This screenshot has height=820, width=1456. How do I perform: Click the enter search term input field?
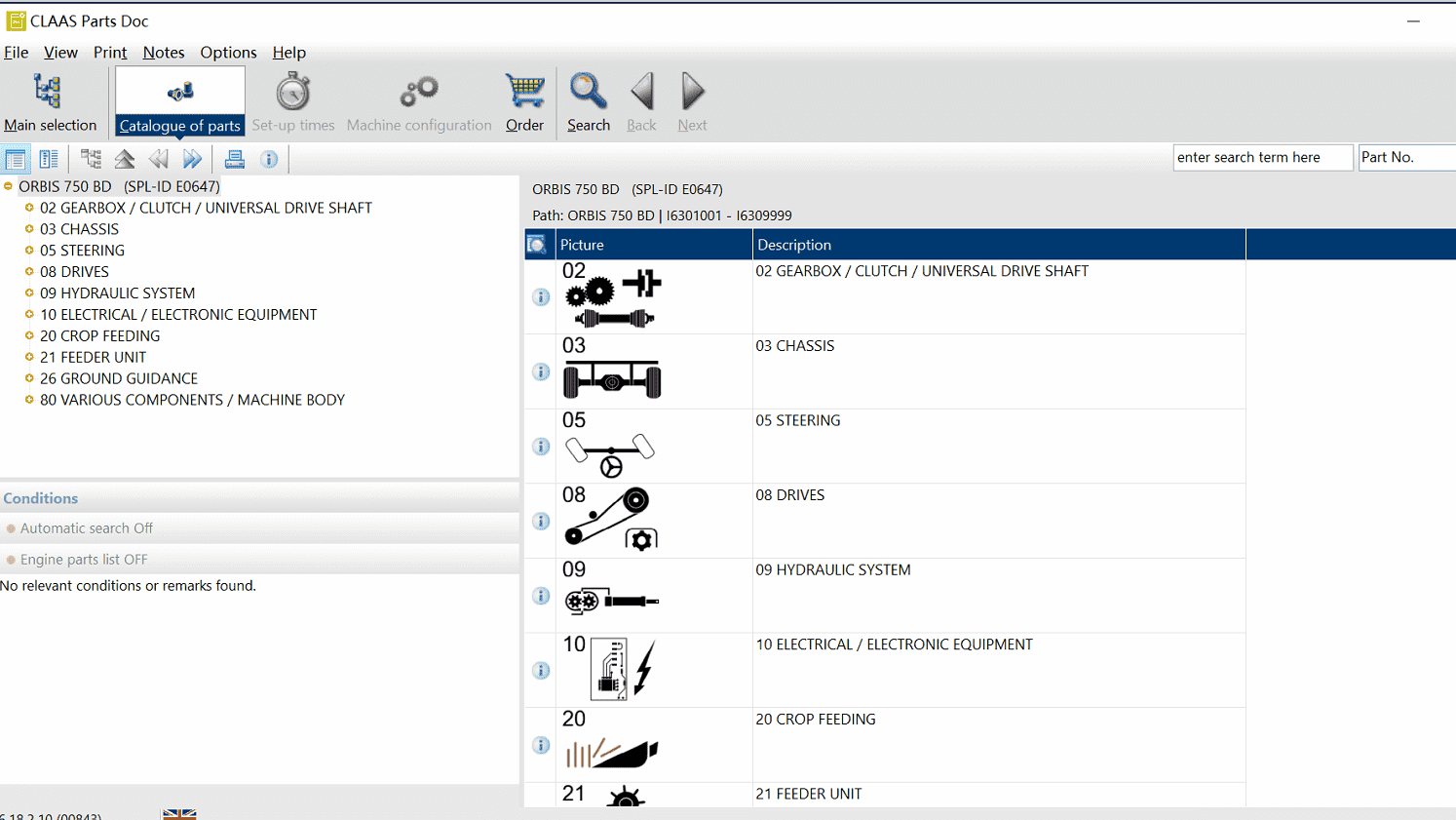(1263, 157)
